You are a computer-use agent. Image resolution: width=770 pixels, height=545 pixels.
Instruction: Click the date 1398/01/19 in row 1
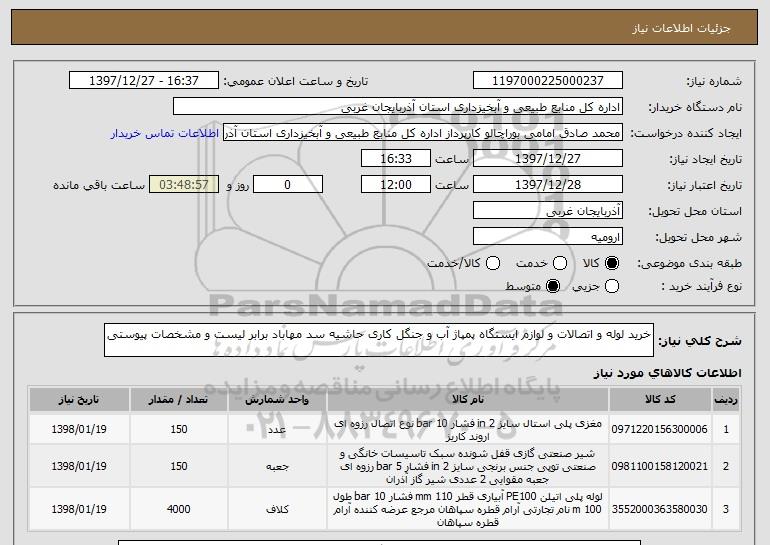click(79, 429)
